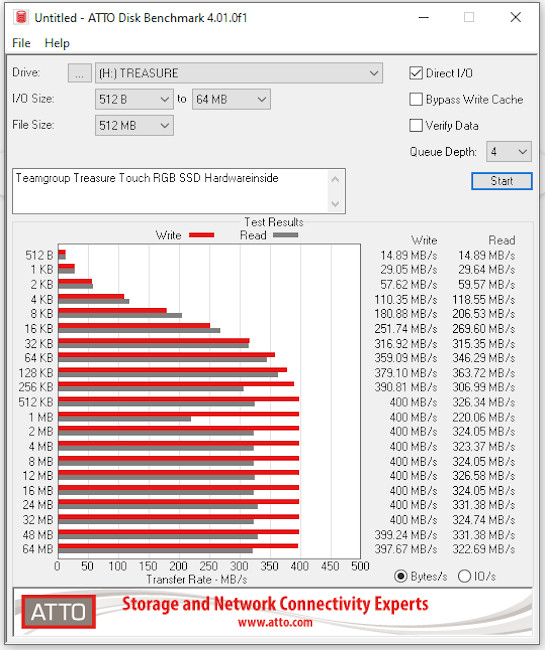Open the Queue Depth dropdown
The height and width of the screenshot is (650, 545).
tap(509, 152)
